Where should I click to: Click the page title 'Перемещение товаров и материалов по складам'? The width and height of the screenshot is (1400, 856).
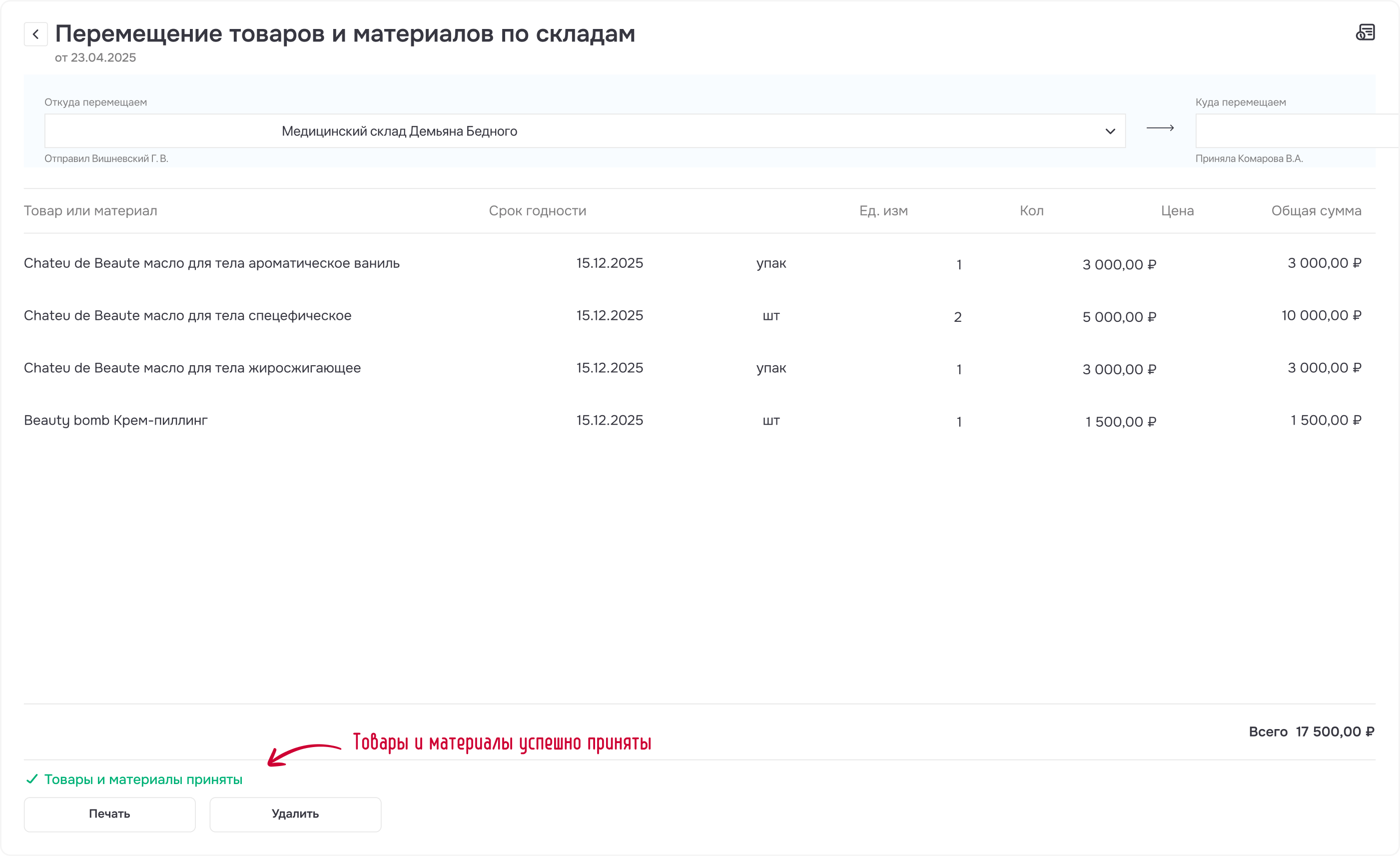coord(345,34)
